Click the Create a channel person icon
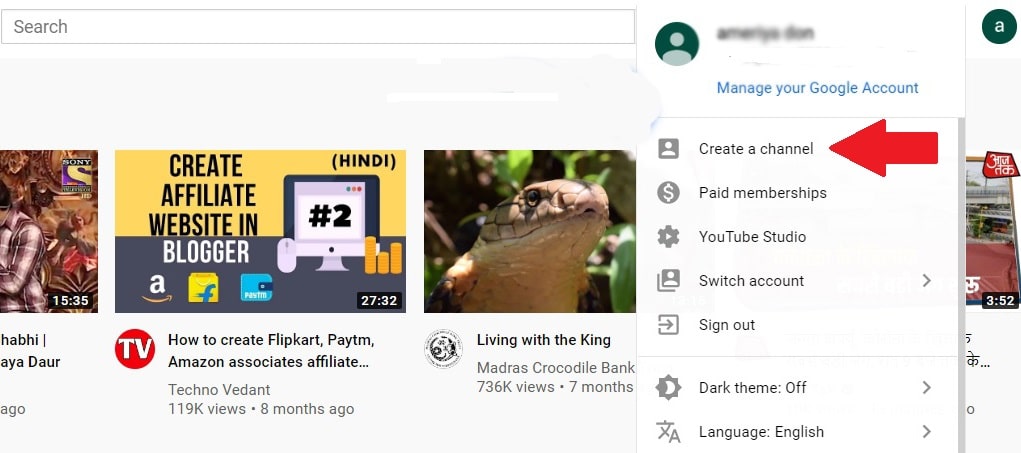Screen dimensions: 1021x453 (x=668, y=148)
